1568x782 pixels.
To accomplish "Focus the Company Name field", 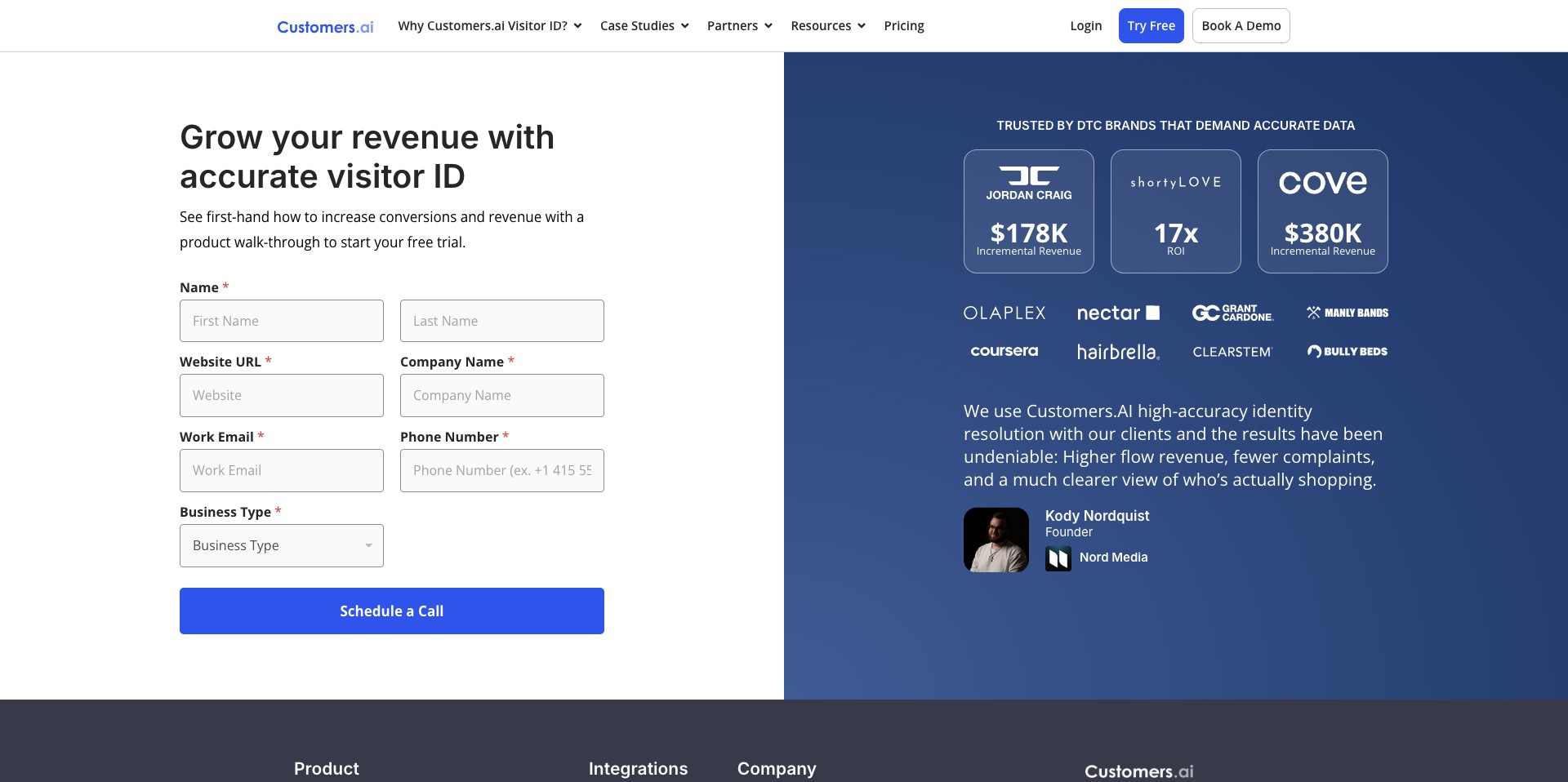I will pos(502,395).
